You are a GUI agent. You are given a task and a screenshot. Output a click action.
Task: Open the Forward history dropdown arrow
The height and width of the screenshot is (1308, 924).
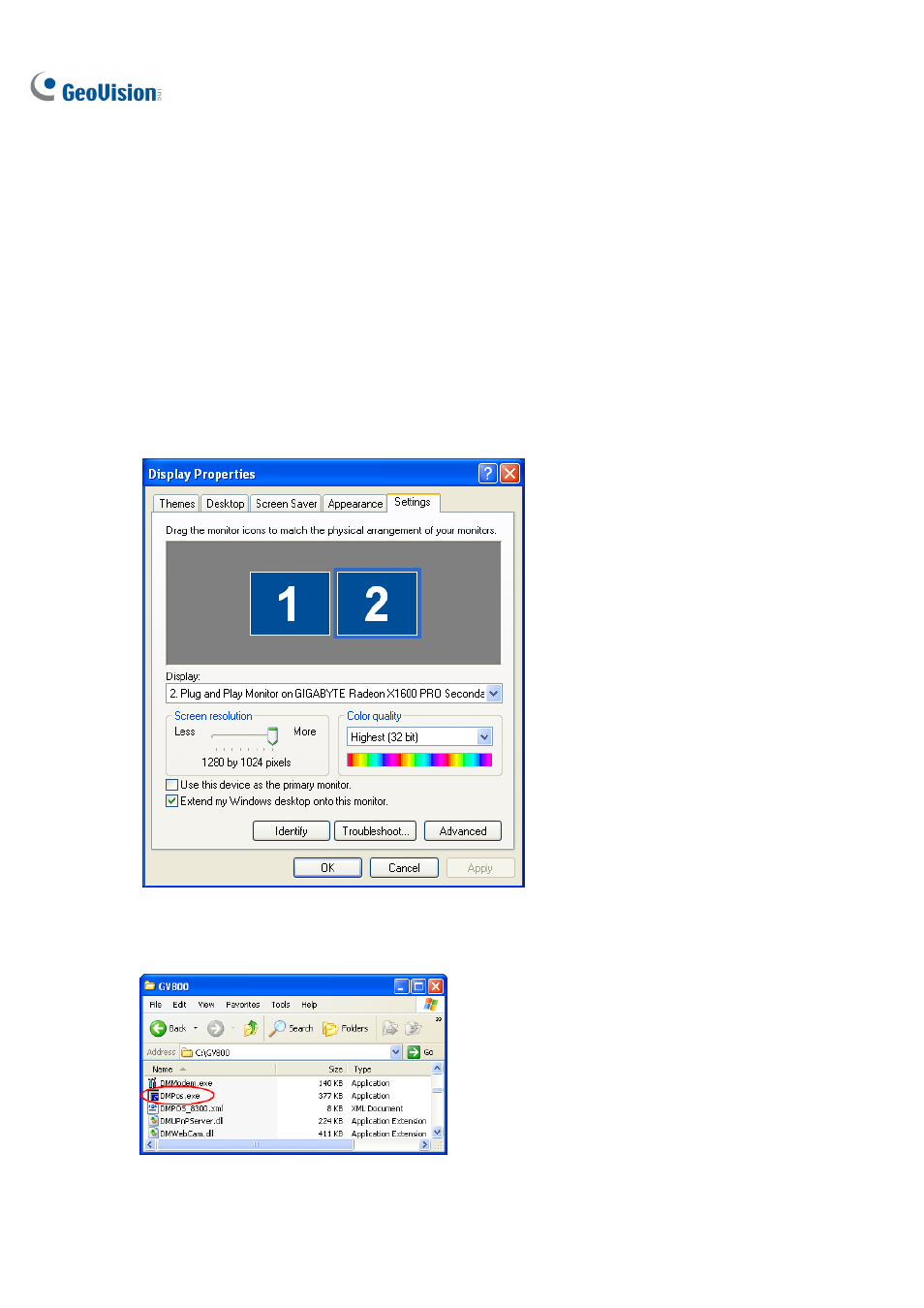click(232, 1028)
